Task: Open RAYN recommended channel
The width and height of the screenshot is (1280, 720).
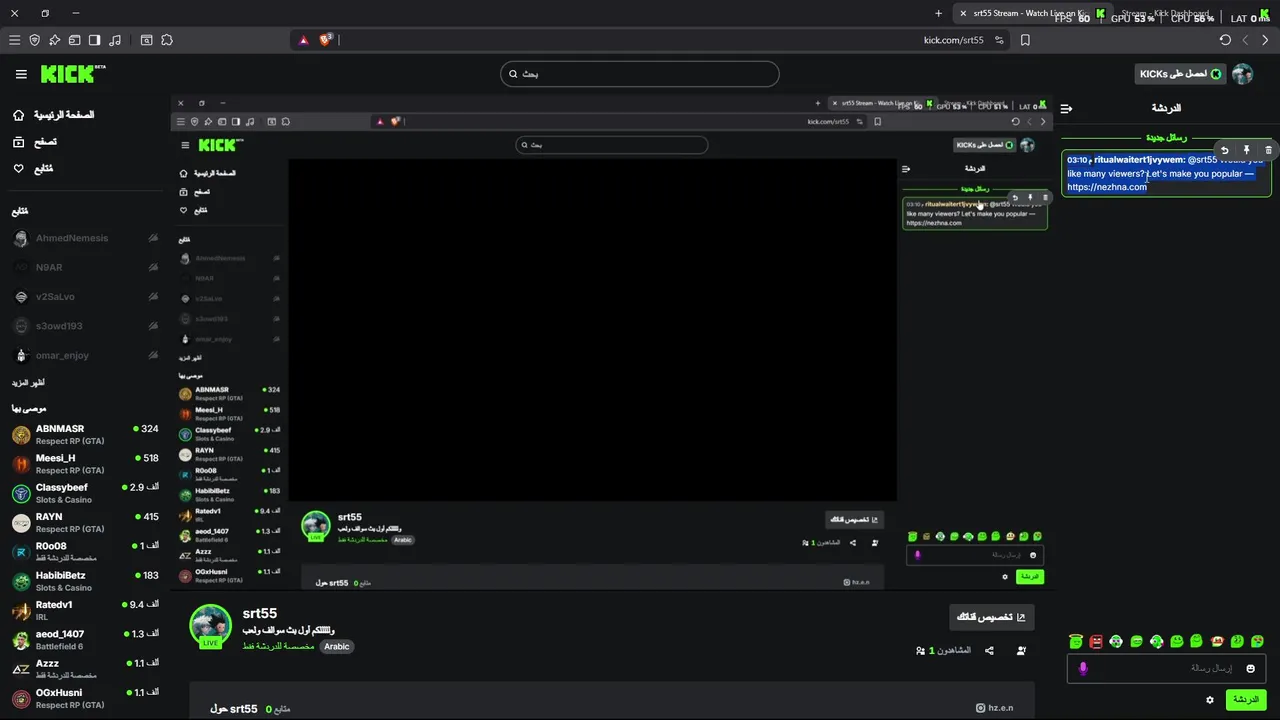Action: 85,523
